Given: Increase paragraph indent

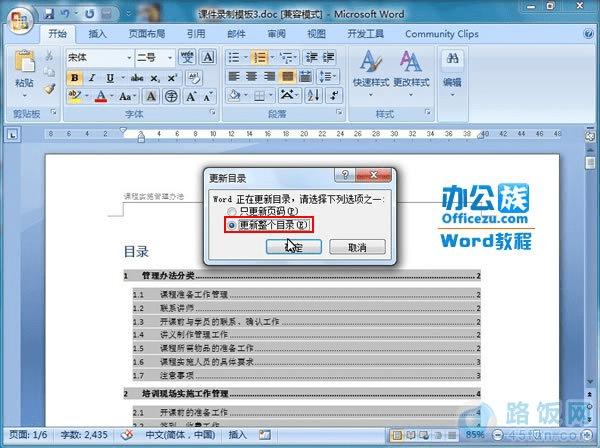Looking at the screenshot, I should 328,57.
